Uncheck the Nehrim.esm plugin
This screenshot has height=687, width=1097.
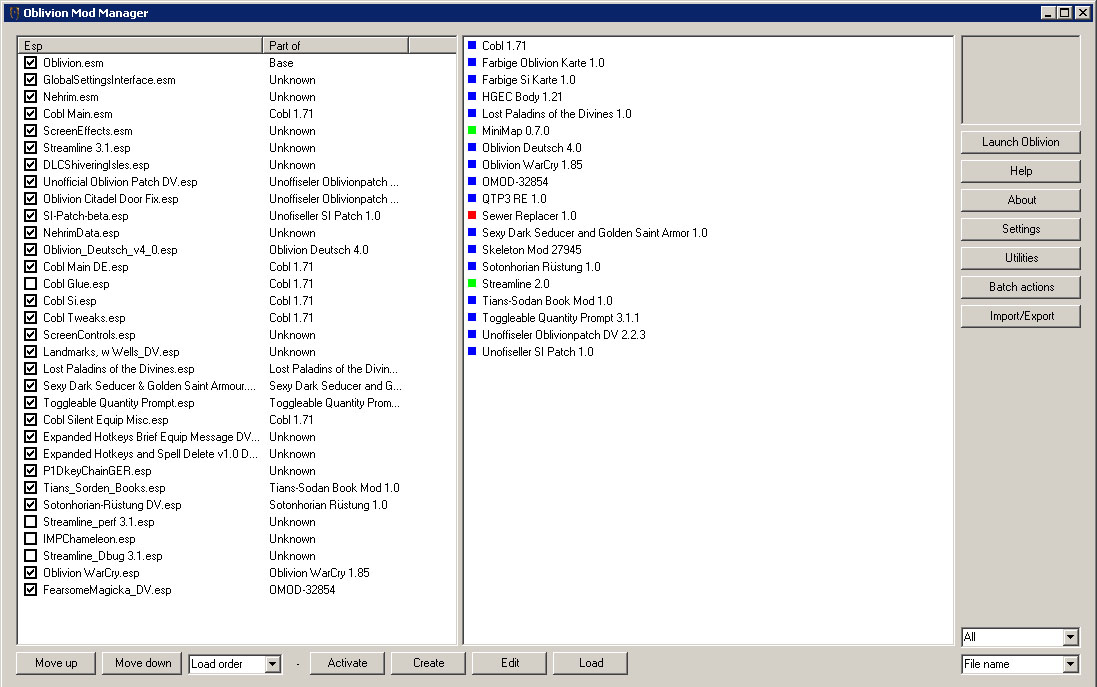30,97
